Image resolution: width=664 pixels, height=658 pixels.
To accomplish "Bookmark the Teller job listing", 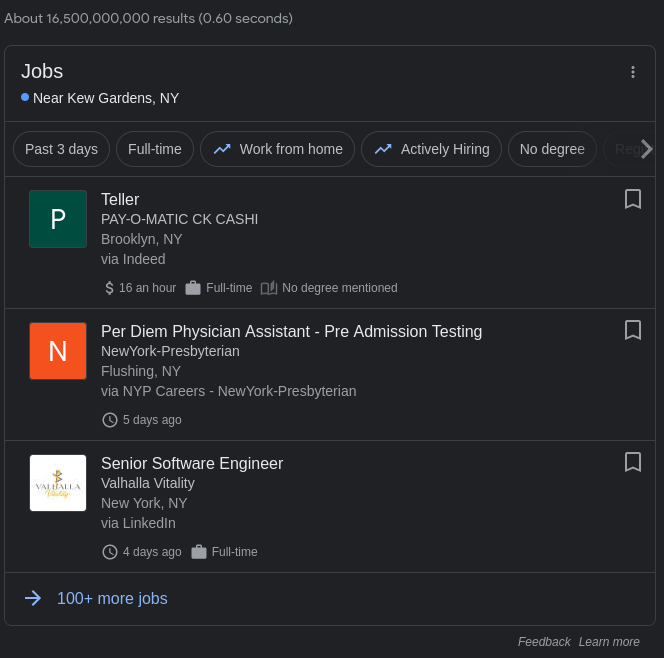I will pyautogui.click(x=632, y=199).
